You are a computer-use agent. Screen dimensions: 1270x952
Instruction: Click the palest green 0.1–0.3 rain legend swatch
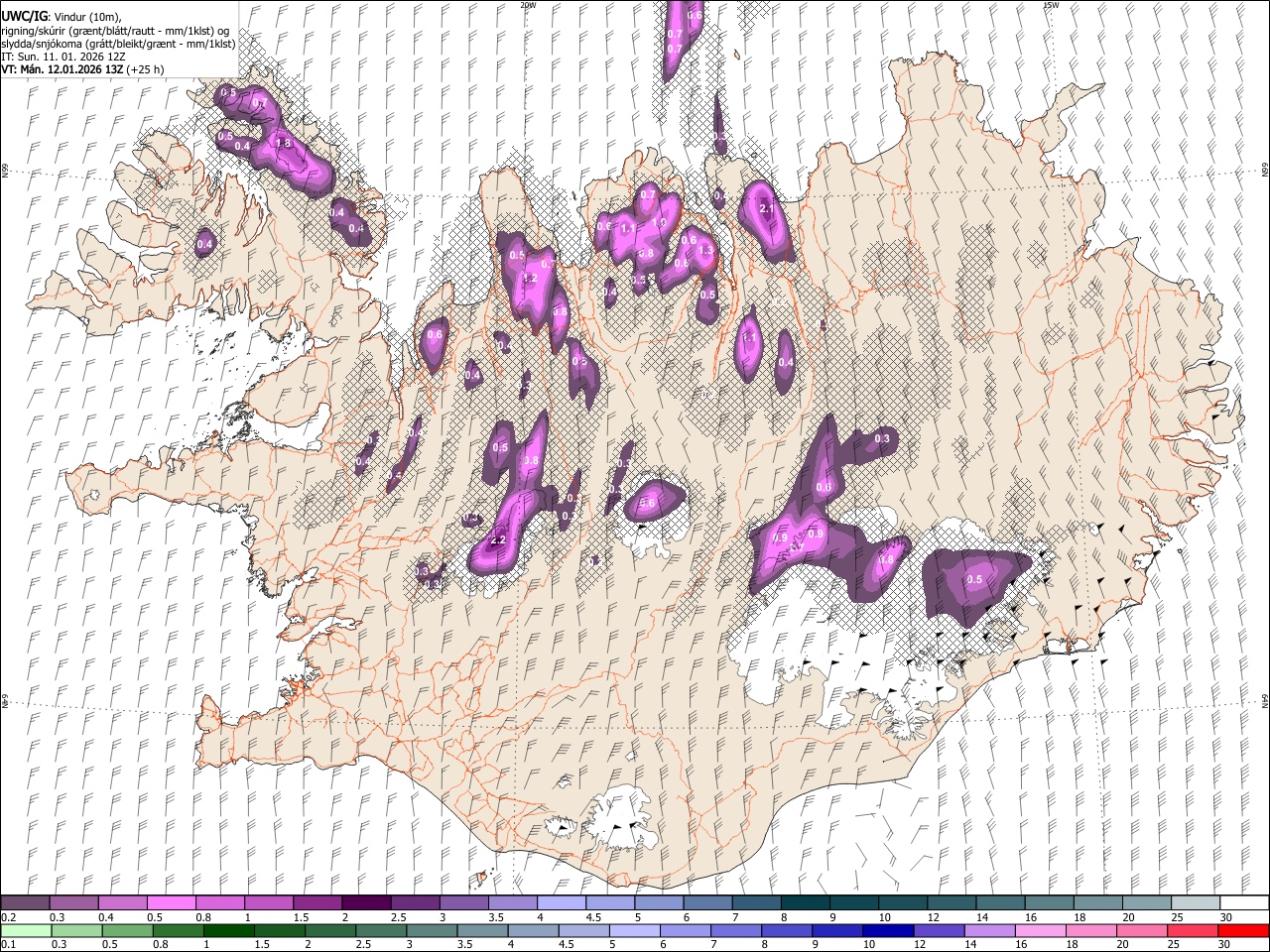pos(26,930)
